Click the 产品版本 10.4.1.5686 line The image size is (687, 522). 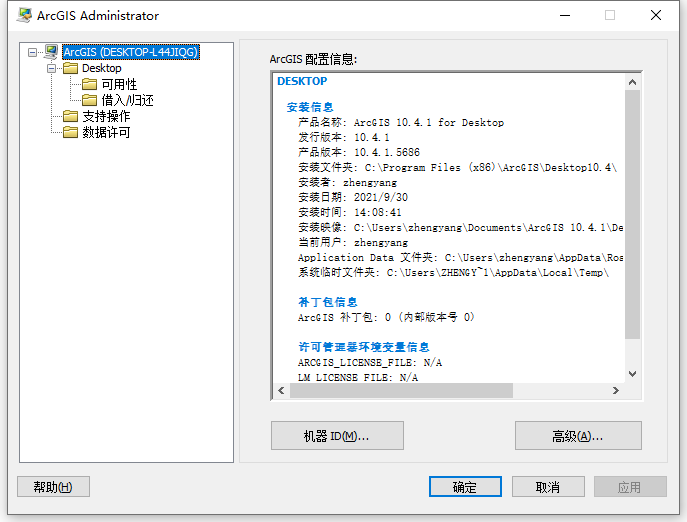coord(359,153)
